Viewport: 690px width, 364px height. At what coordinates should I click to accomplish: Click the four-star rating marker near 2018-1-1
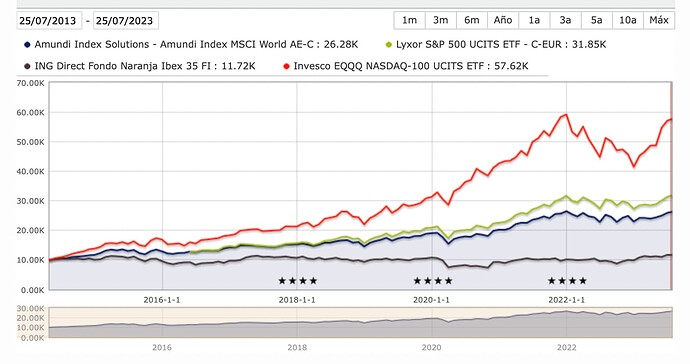coord(298,281)
